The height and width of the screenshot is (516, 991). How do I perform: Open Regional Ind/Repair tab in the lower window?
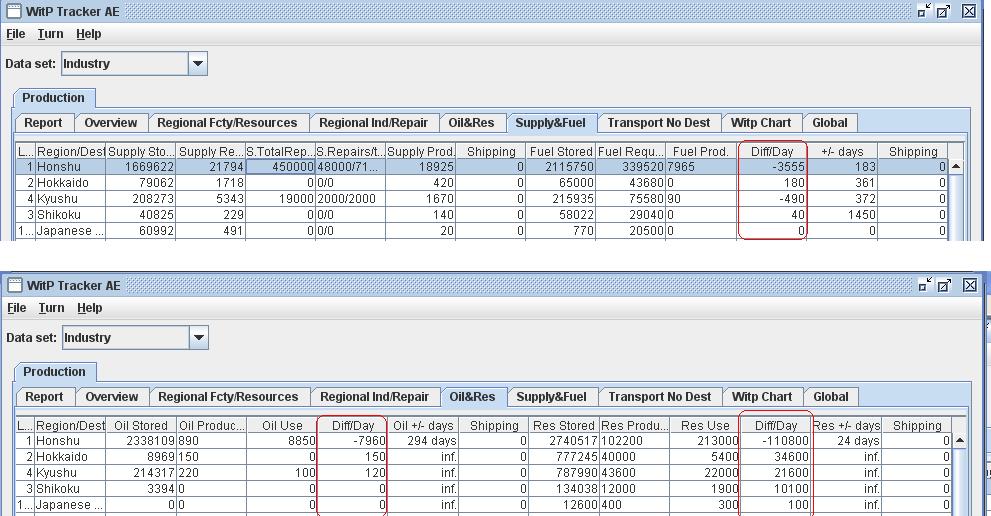(x=374, y=396)
